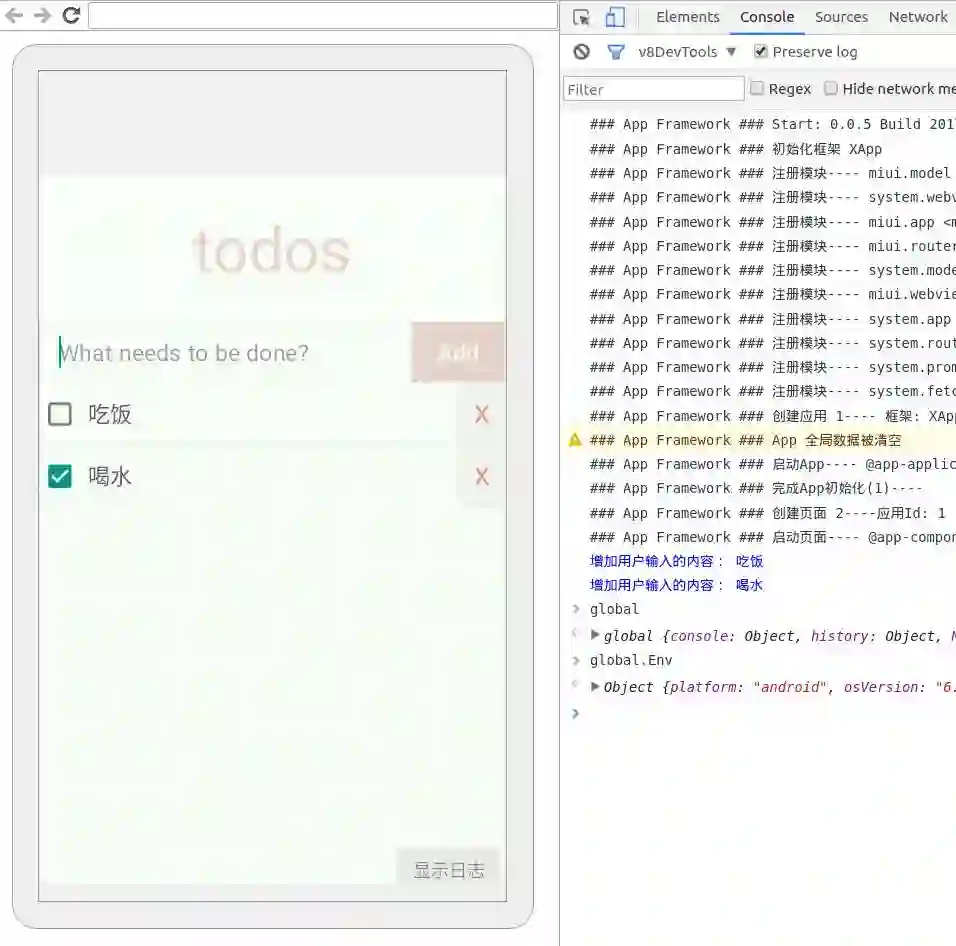Click the What needs to be done input

[x=226, y=353]
